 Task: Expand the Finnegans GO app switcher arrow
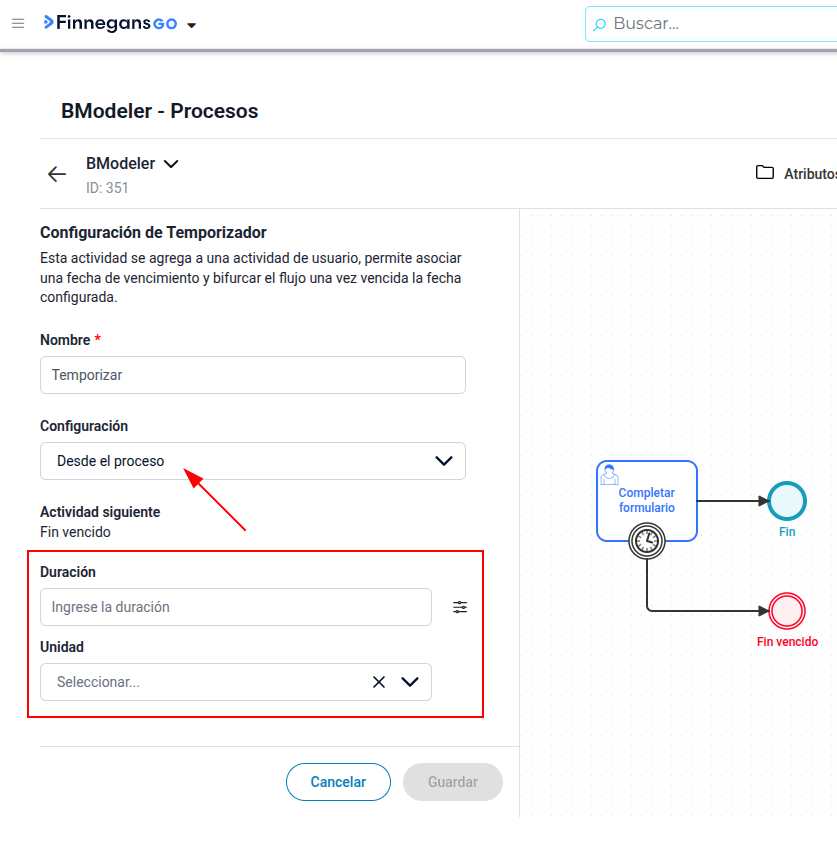point(191,25)
